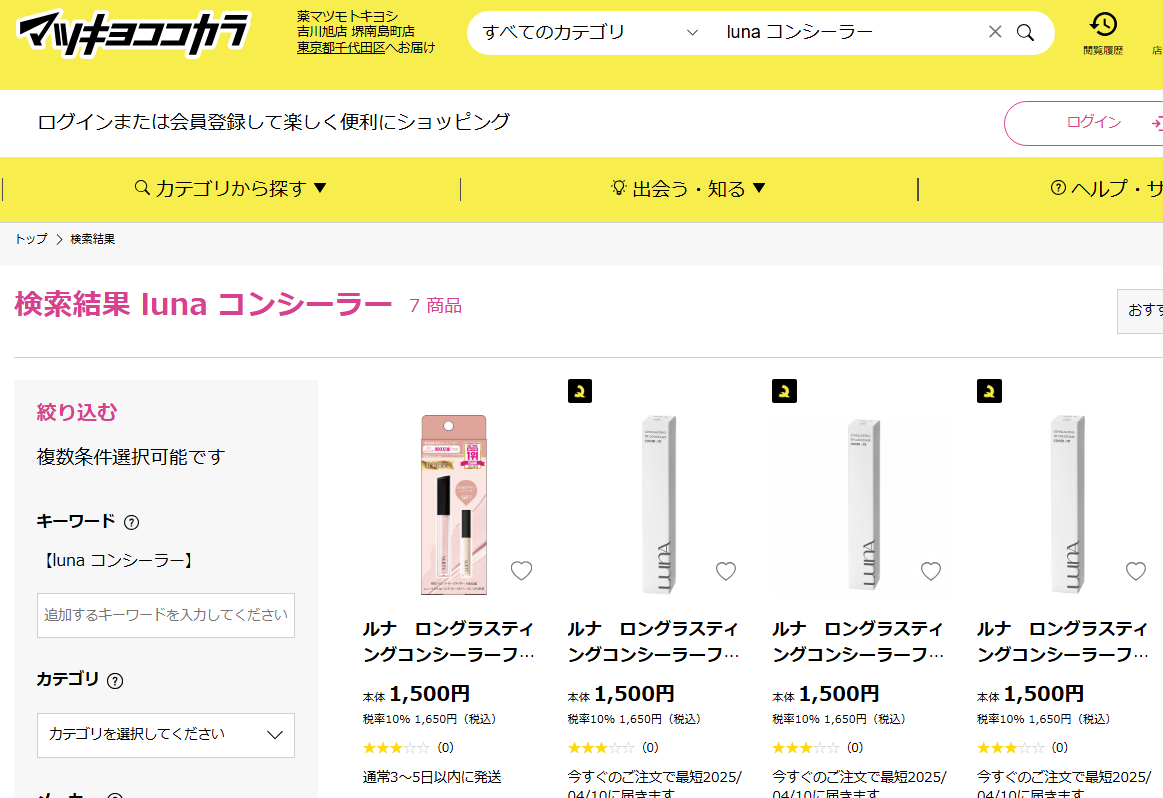Open the ヘルプ menu in the navigation bar
The image size is (1163, 798).
[x=1107, y=188]
